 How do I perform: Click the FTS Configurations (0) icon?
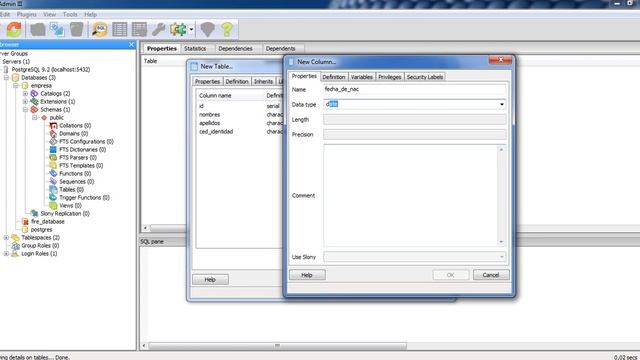click(x=53, y=141)
